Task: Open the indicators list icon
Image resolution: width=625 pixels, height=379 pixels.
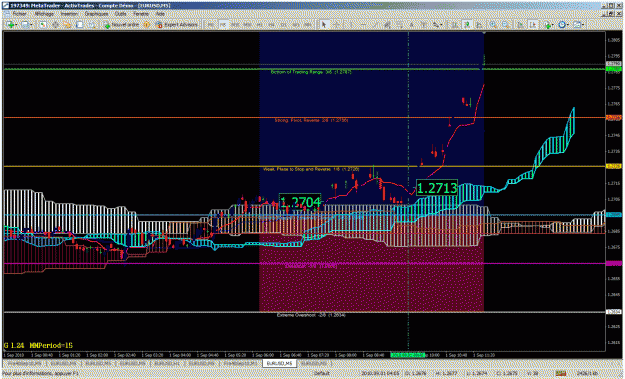Action: [547, 25]
